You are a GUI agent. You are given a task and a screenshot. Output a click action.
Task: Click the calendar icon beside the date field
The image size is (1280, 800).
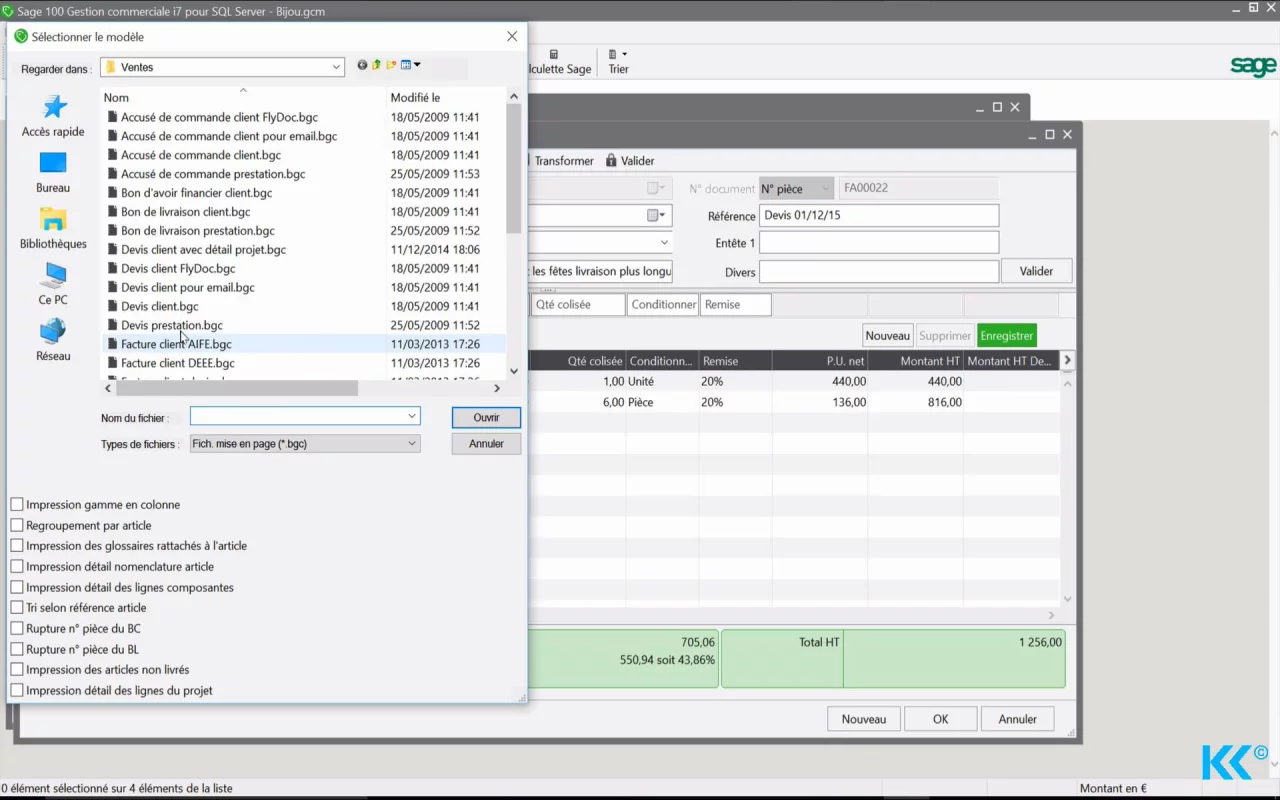655,215
